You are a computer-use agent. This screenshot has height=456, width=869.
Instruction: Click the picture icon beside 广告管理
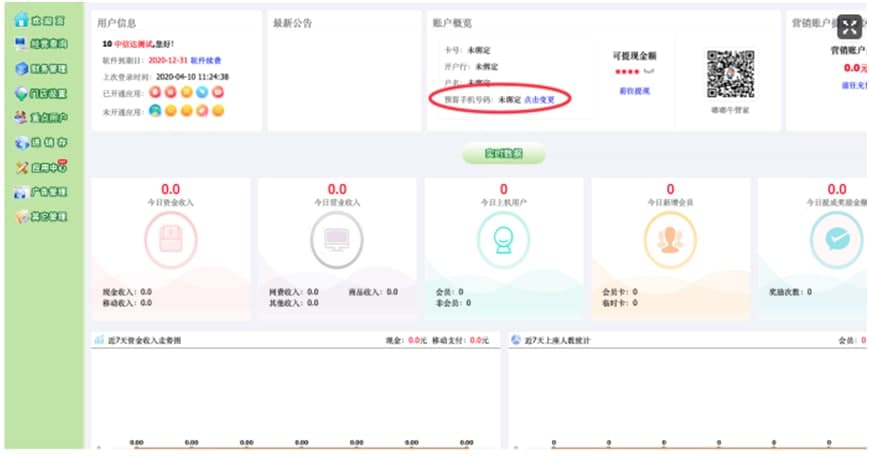pyautogui.click(x=21, y=192)
